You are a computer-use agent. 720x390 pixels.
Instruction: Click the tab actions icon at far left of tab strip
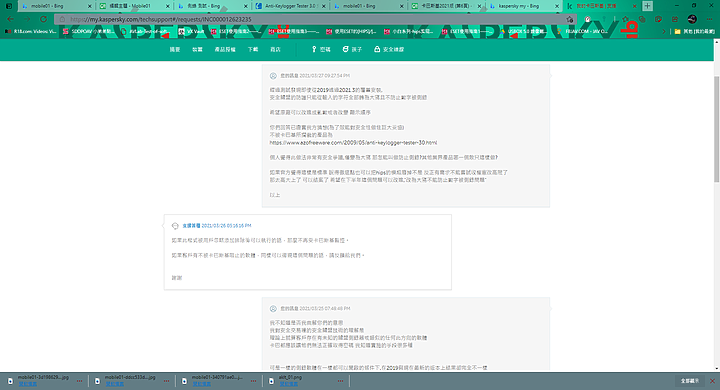pyautogui.click(x=9, y=6)
